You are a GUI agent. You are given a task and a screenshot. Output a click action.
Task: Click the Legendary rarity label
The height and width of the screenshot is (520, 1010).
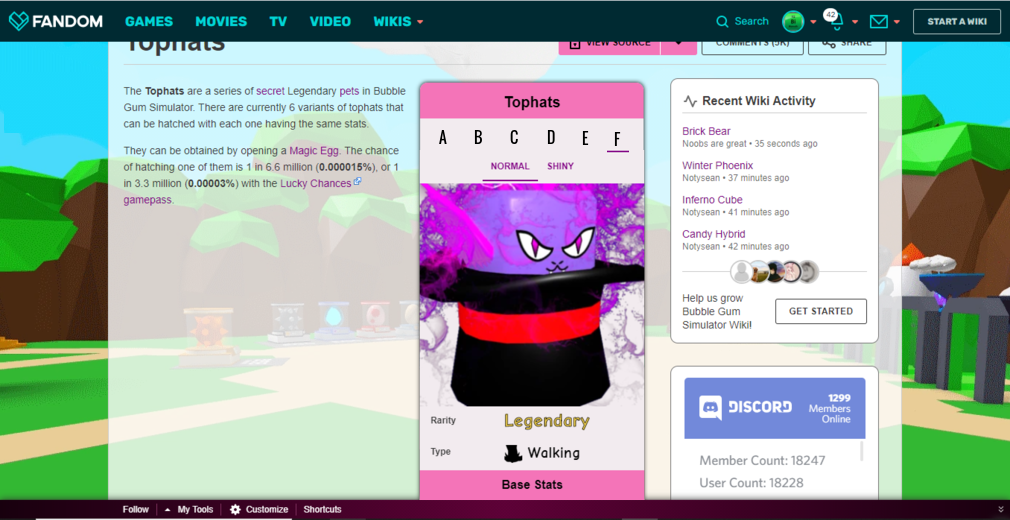[546, 421]
